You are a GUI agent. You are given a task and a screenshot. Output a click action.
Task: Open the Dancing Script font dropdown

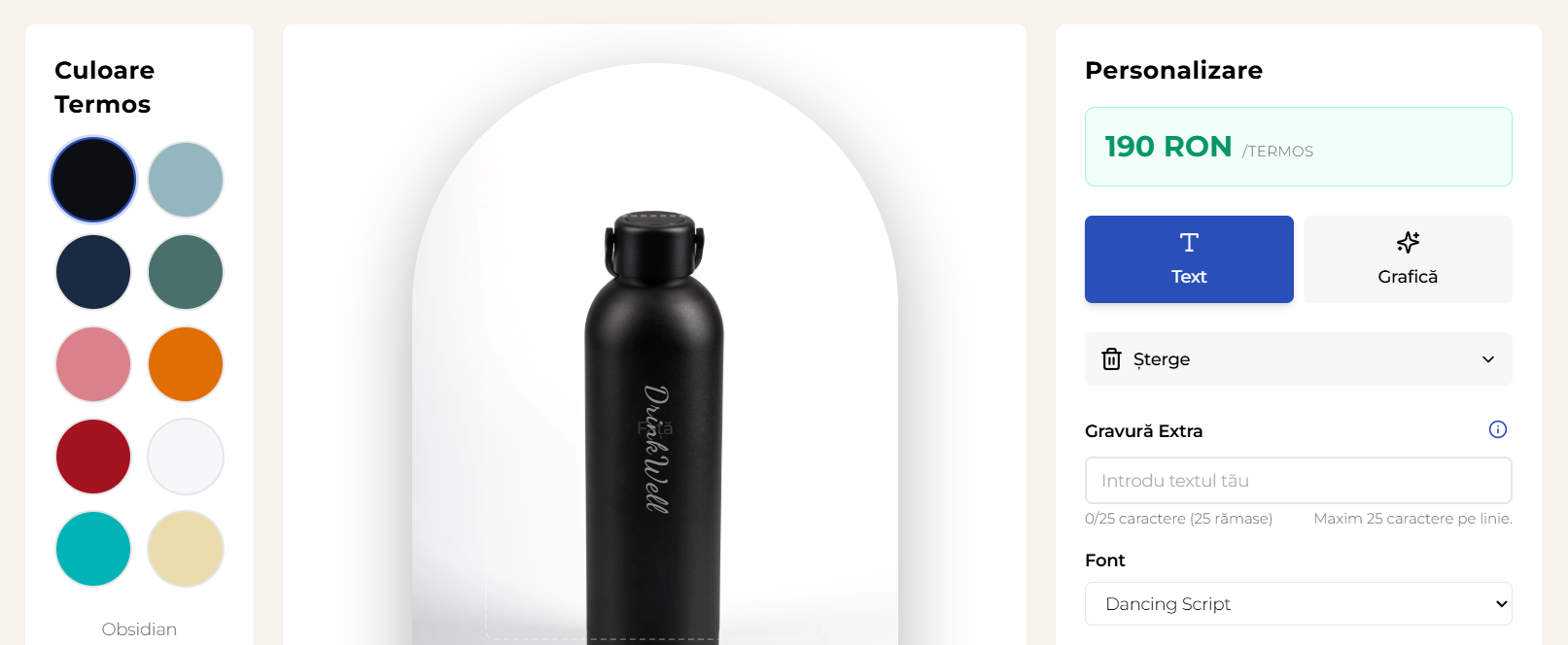pyautogui.click(x=1298, y=604)
